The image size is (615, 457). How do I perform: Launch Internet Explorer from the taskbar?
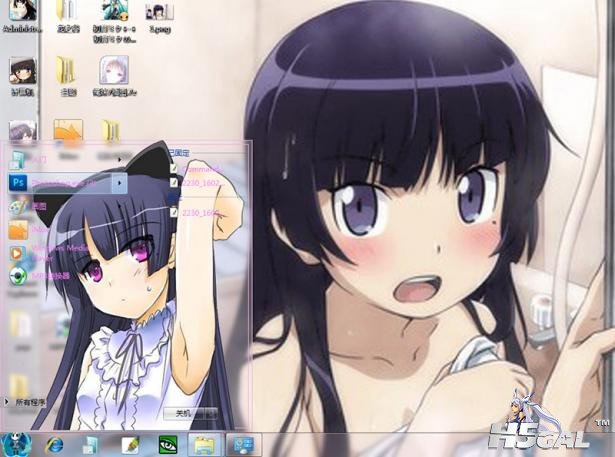tap(54, 445)
